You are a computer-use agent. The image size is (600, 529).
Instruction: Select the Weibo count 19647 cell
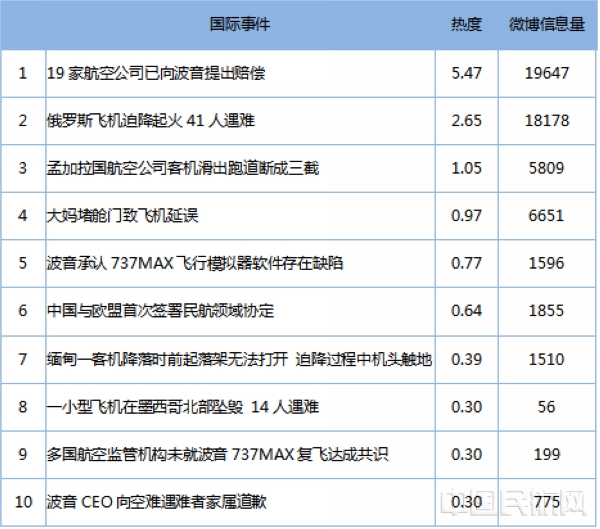click(x=546, y=72)
